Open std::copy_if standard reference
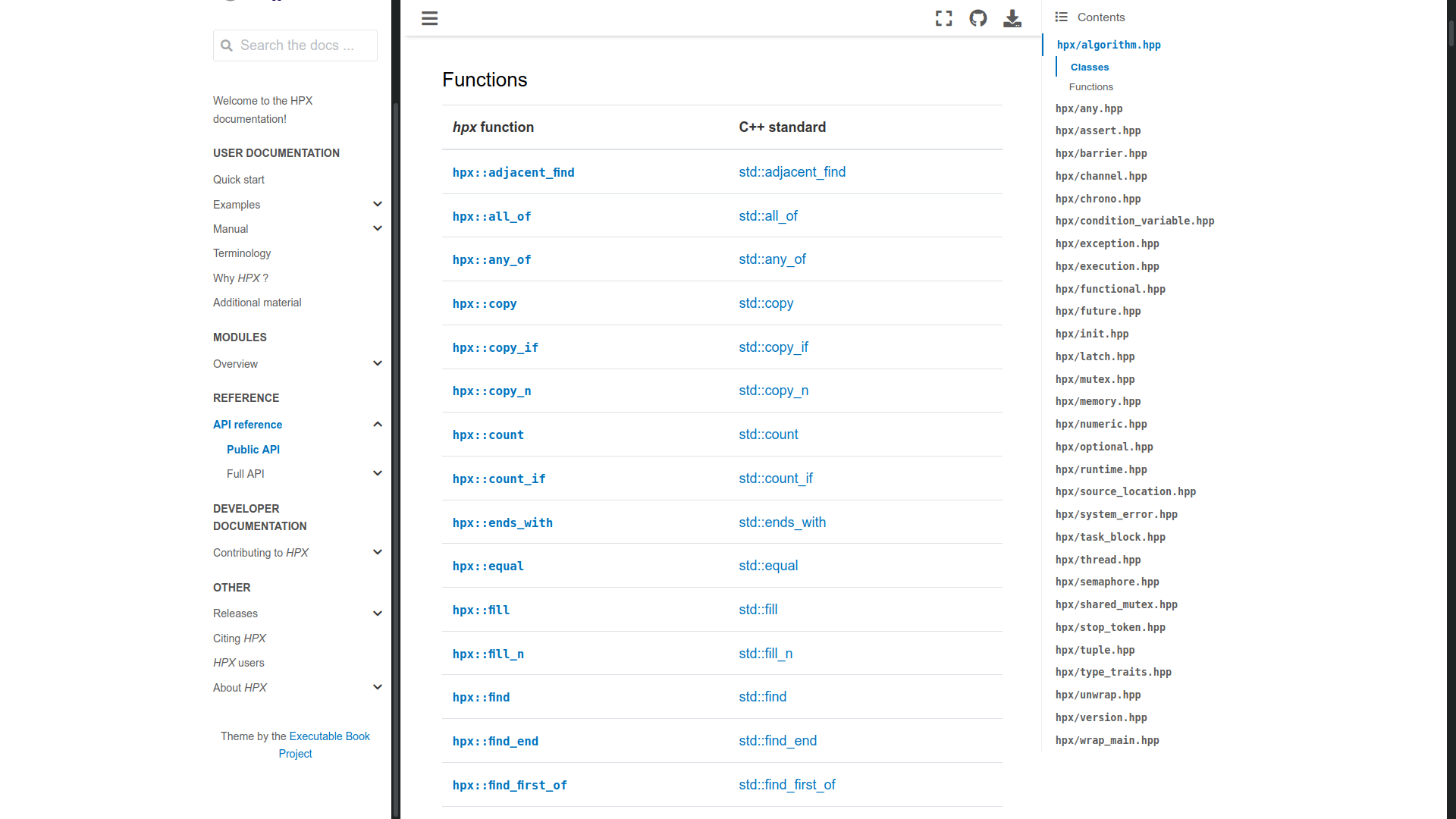The width and height of the screenshot is (1456, 819). click(x=773, y=347)
